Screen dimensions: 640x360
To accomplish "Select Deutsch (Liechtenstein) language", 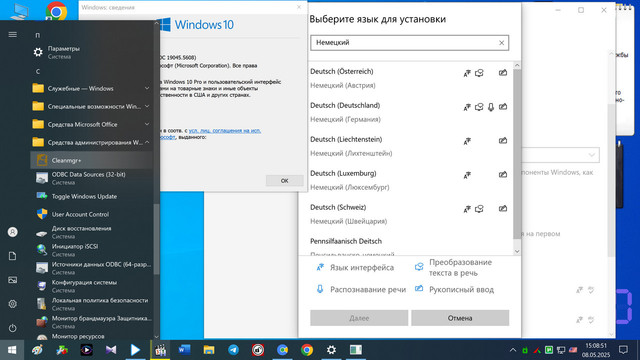I will (x=409, y=146).
